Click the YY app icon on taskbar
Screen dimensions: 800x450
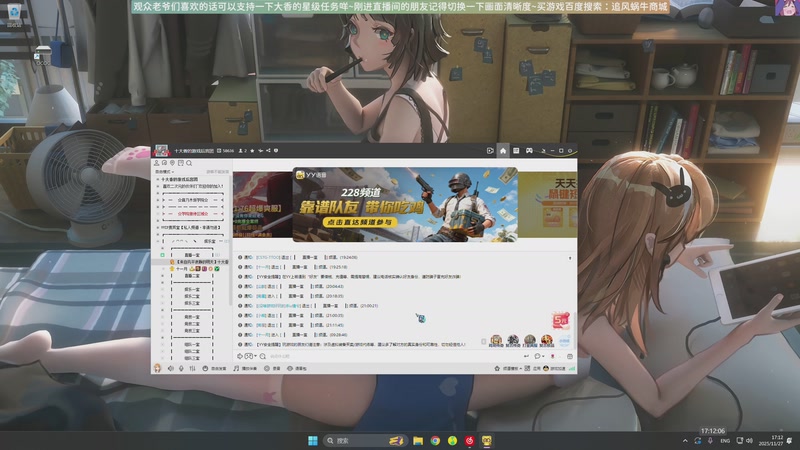(x=487, y=440)
